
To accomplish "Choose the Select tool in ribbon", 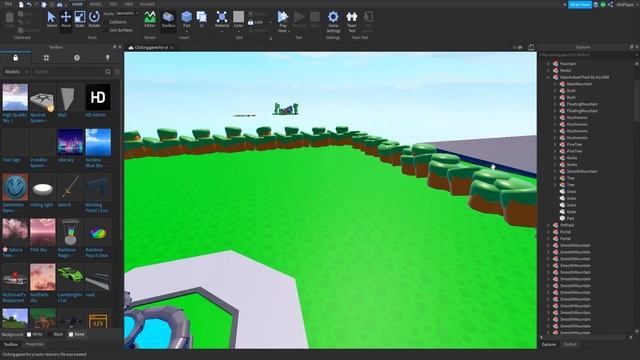I will 51,19.
